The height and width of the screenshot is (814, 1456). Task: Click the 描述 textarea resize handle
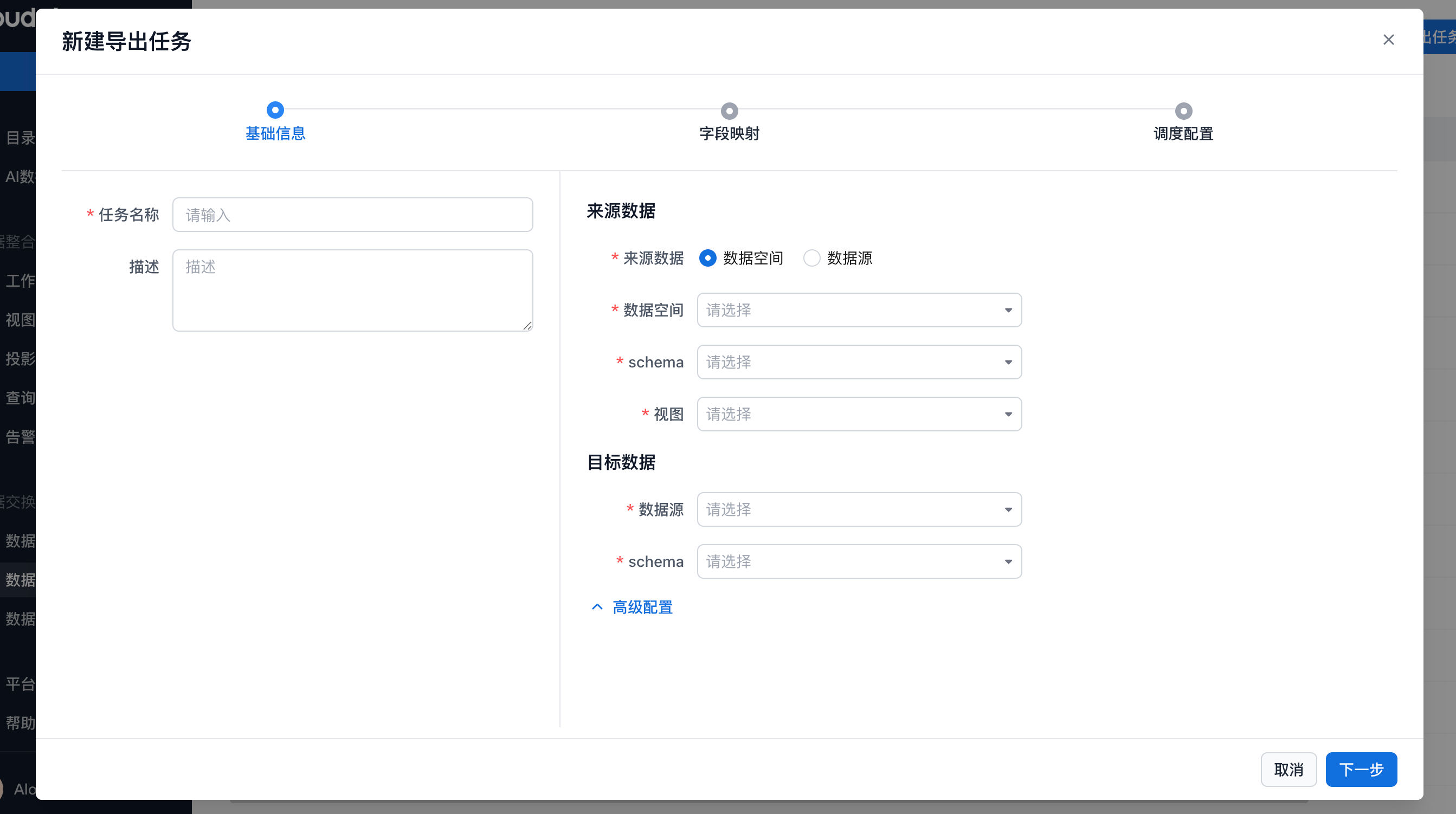click(527, 326)
